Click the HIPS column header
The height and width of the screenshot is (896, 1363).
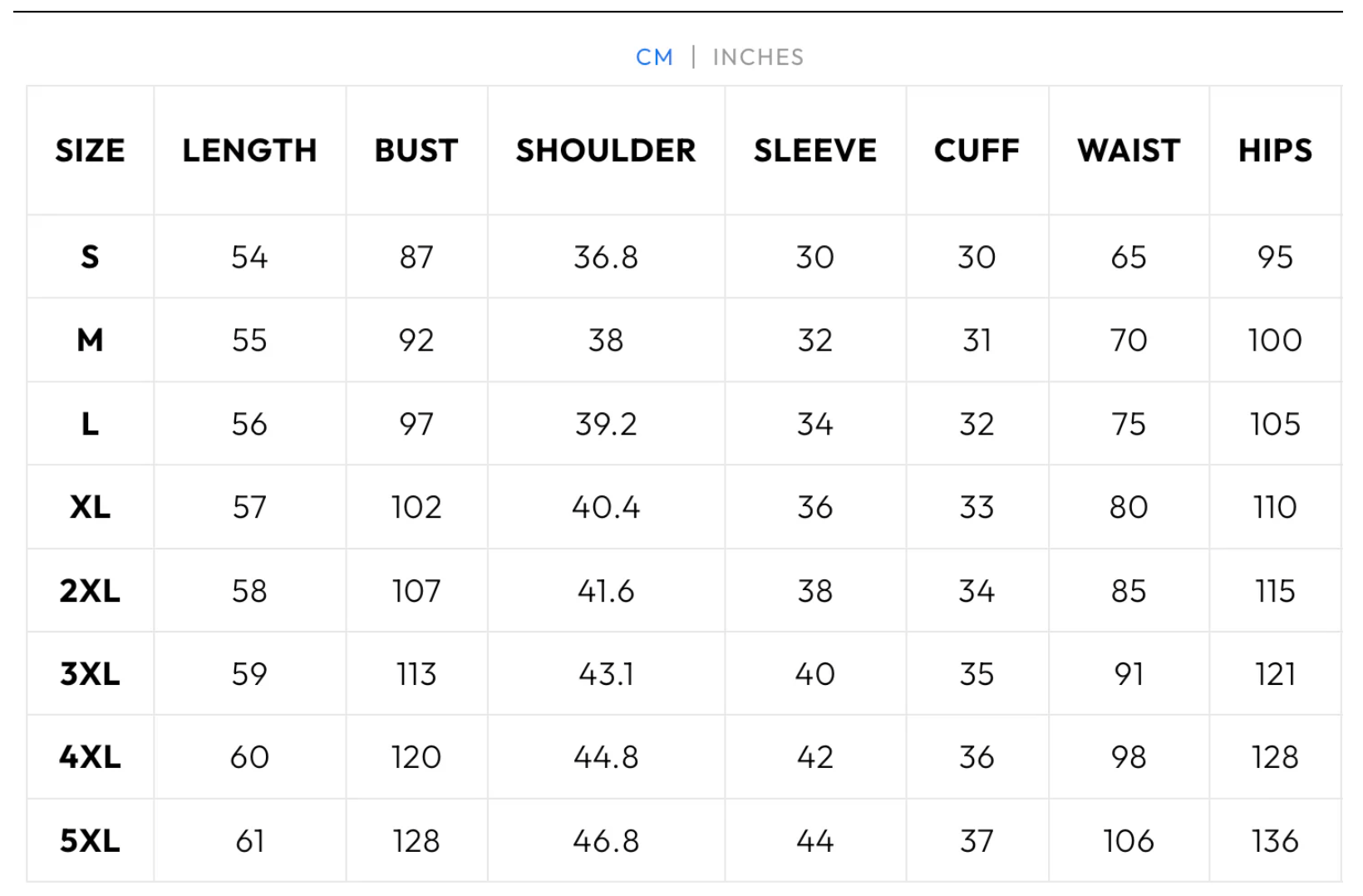pyautogui.click(x=1275, y=150)
